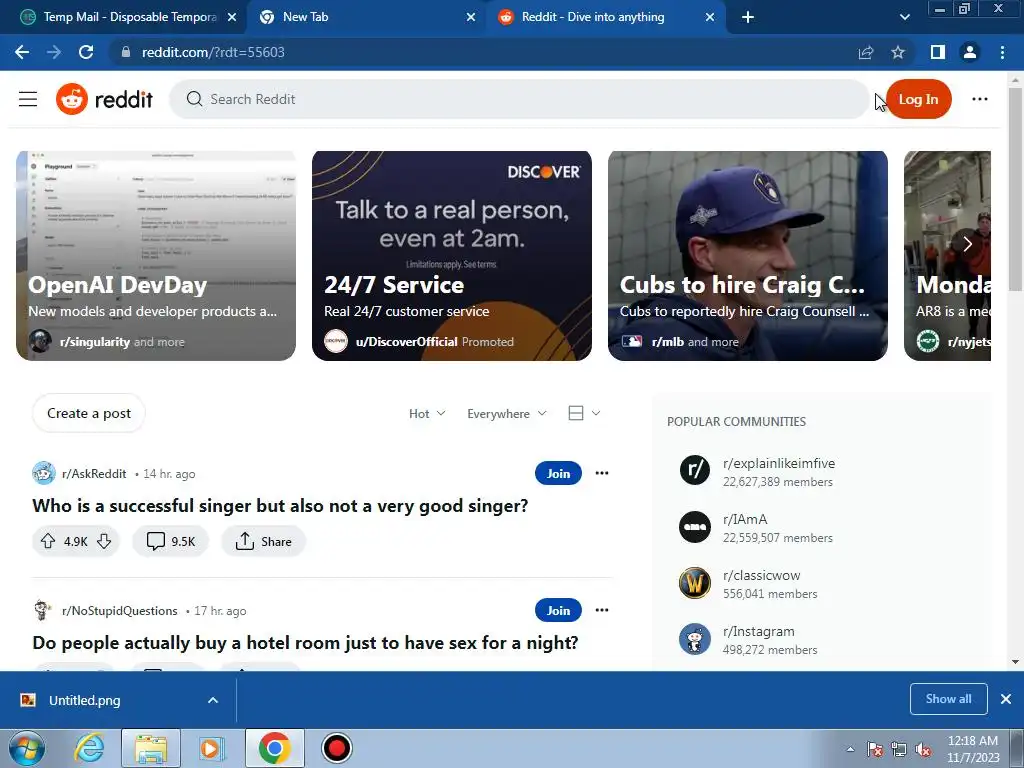Close the New Tab tab
Image resolution: width=1024 pixels, height=768 pixels.
(x=471, y=18)
